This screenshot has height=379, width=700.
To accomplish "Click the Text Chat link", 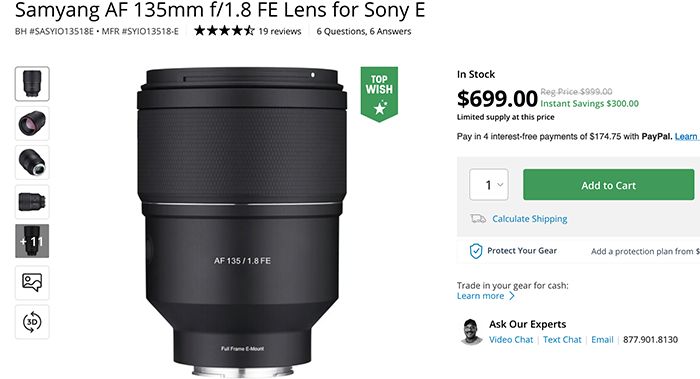I will (x=562, y=340).
